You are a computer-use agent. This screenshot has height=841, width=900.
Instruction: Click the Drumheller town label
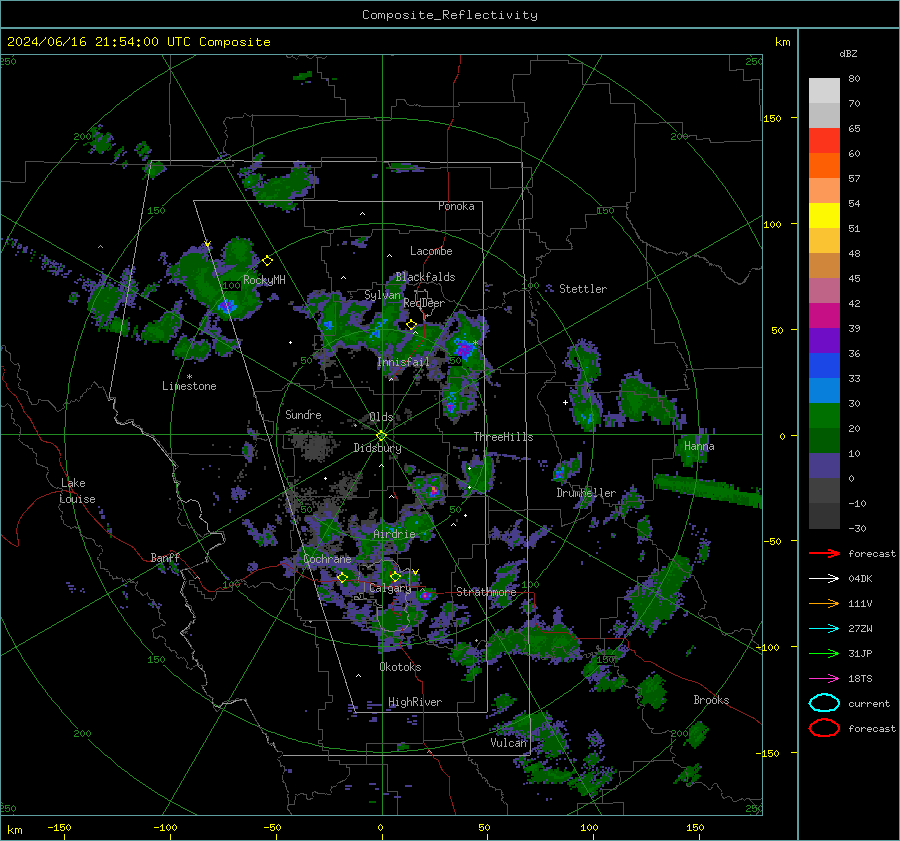586,493
